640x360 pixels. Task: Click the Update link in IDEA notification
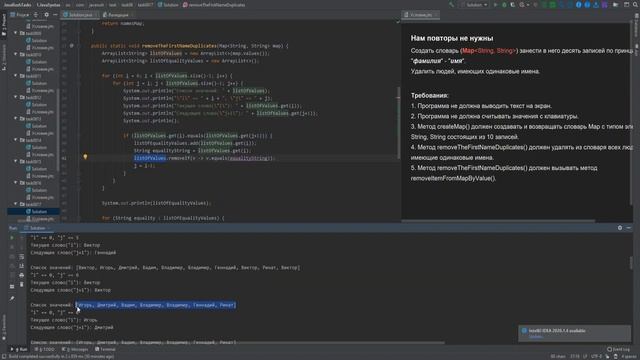coord(536,337)
